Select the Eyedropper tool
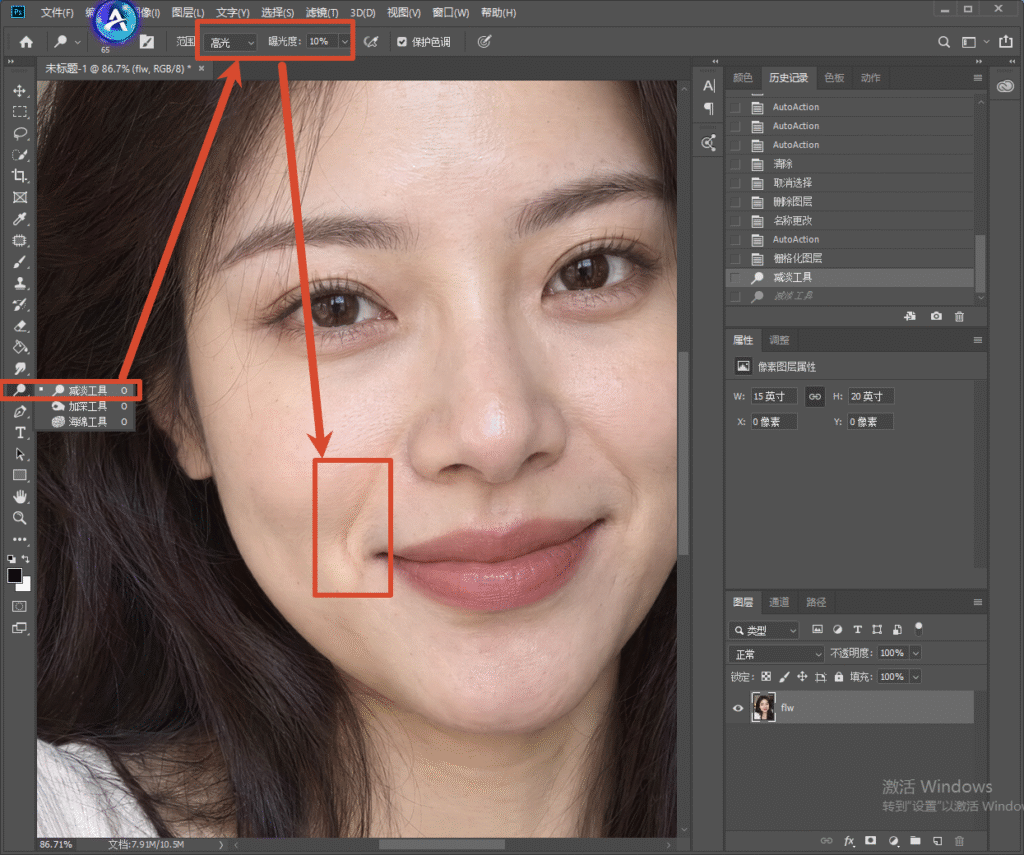 point(20,219)
